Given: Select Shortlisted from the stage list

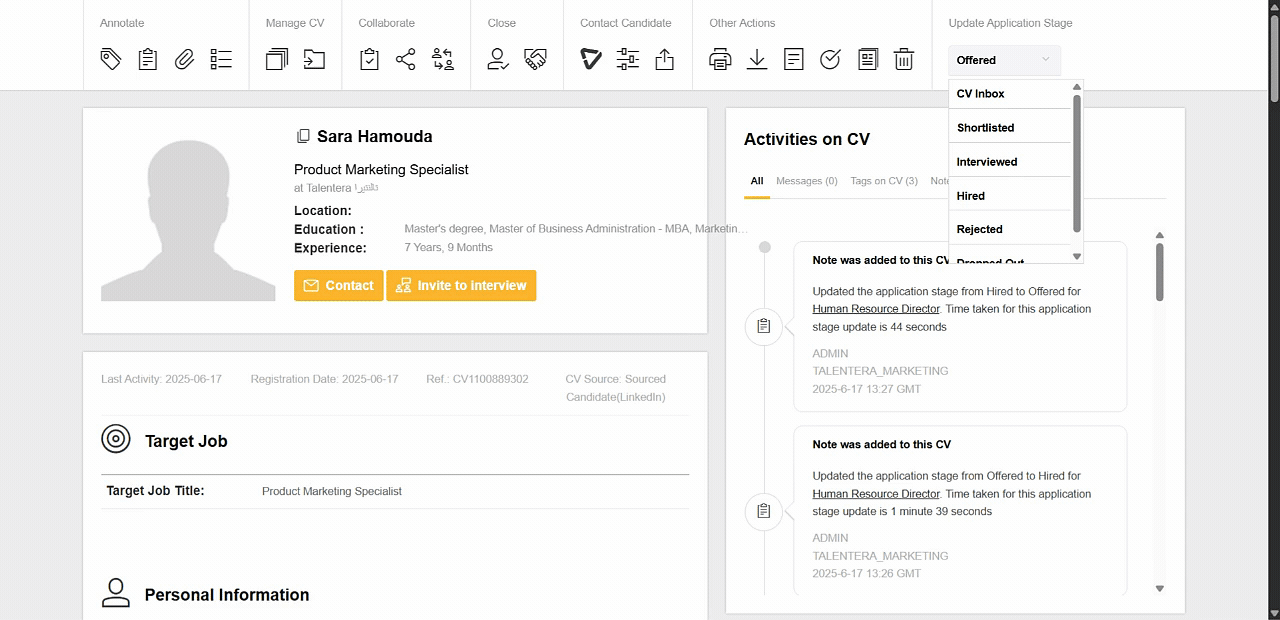Looking at the screenshot, I should coord(985,128).
